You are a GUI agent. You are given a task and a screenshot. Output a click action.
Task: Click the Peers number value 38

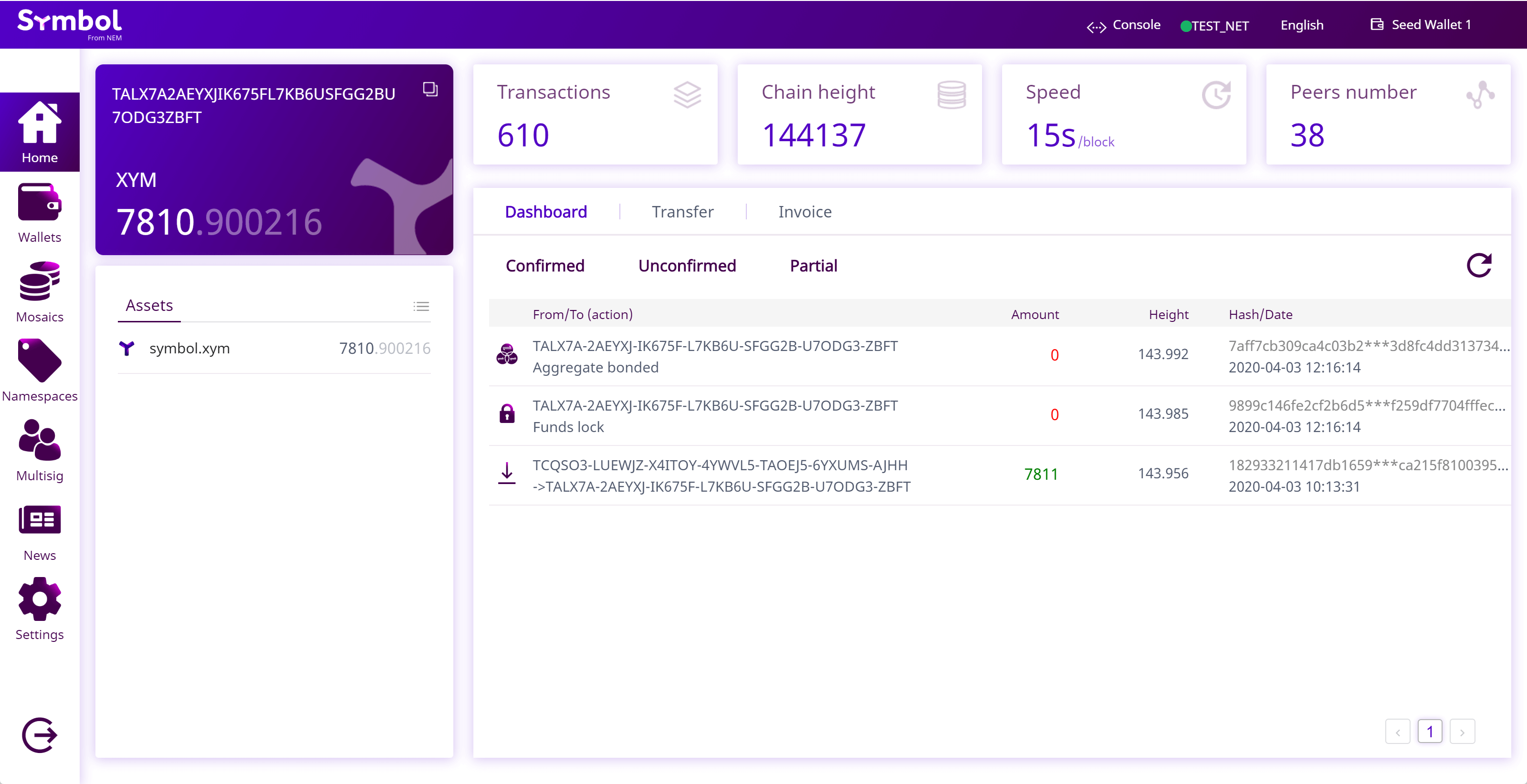[1307, 135]
